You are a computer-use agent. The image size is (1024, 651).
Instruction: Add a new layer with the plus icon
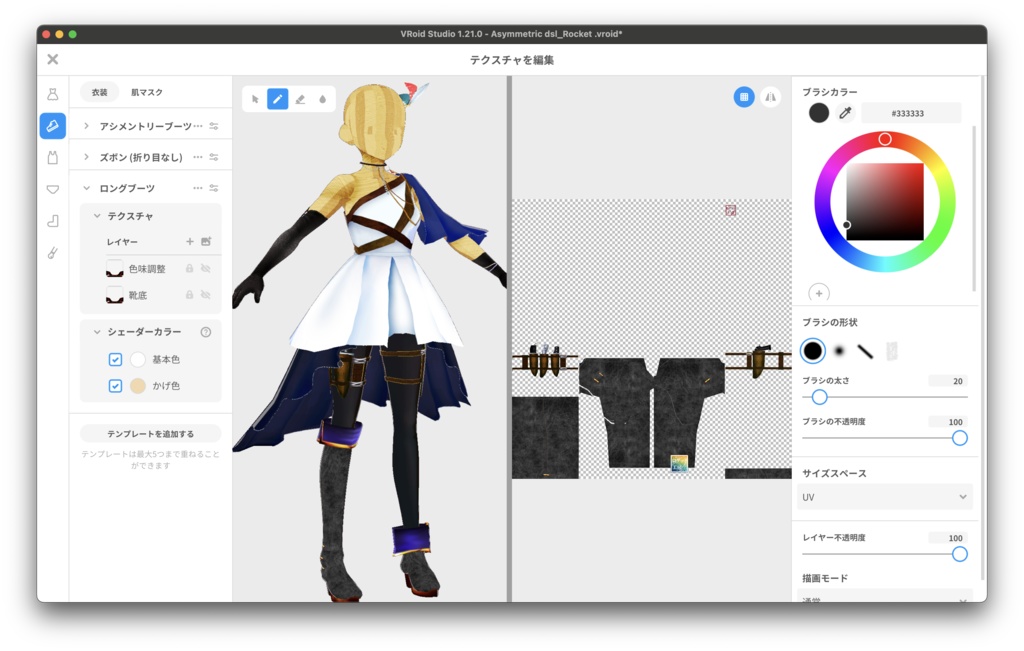190,240
